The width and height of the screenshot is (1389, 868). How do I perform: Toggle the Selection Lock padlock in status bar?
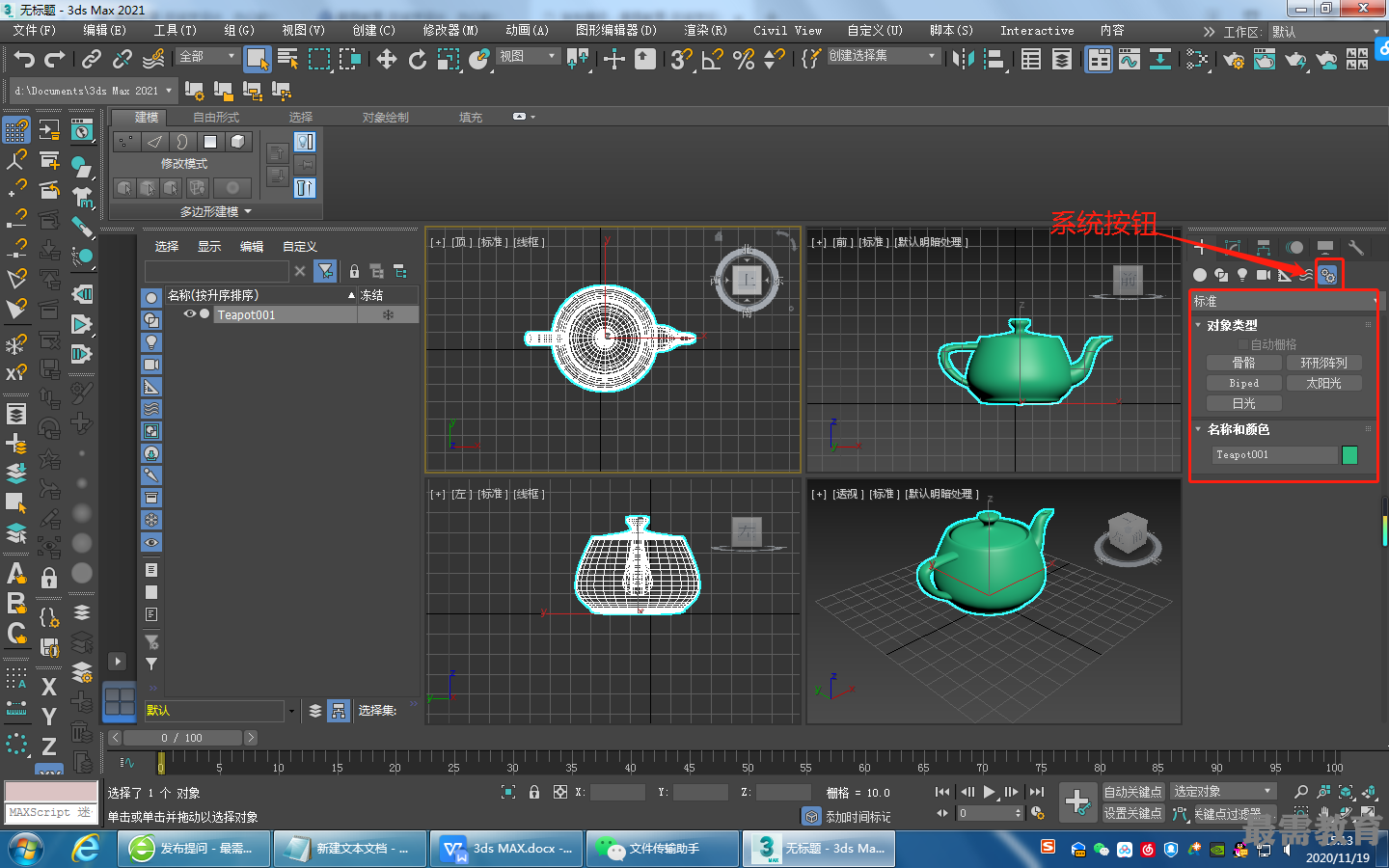click(x=534, y=792)
